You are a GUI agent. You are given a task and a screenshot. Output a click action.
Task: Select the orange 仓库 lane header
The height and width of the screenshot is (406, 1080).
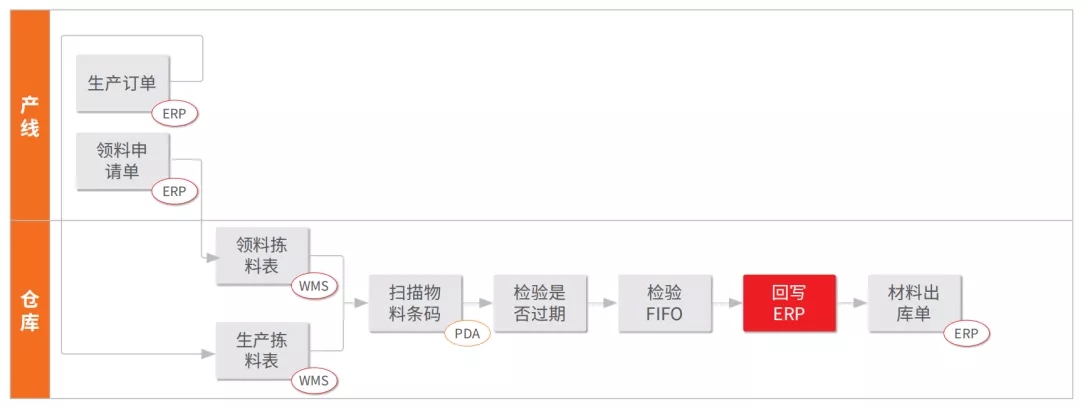point(30,310)
